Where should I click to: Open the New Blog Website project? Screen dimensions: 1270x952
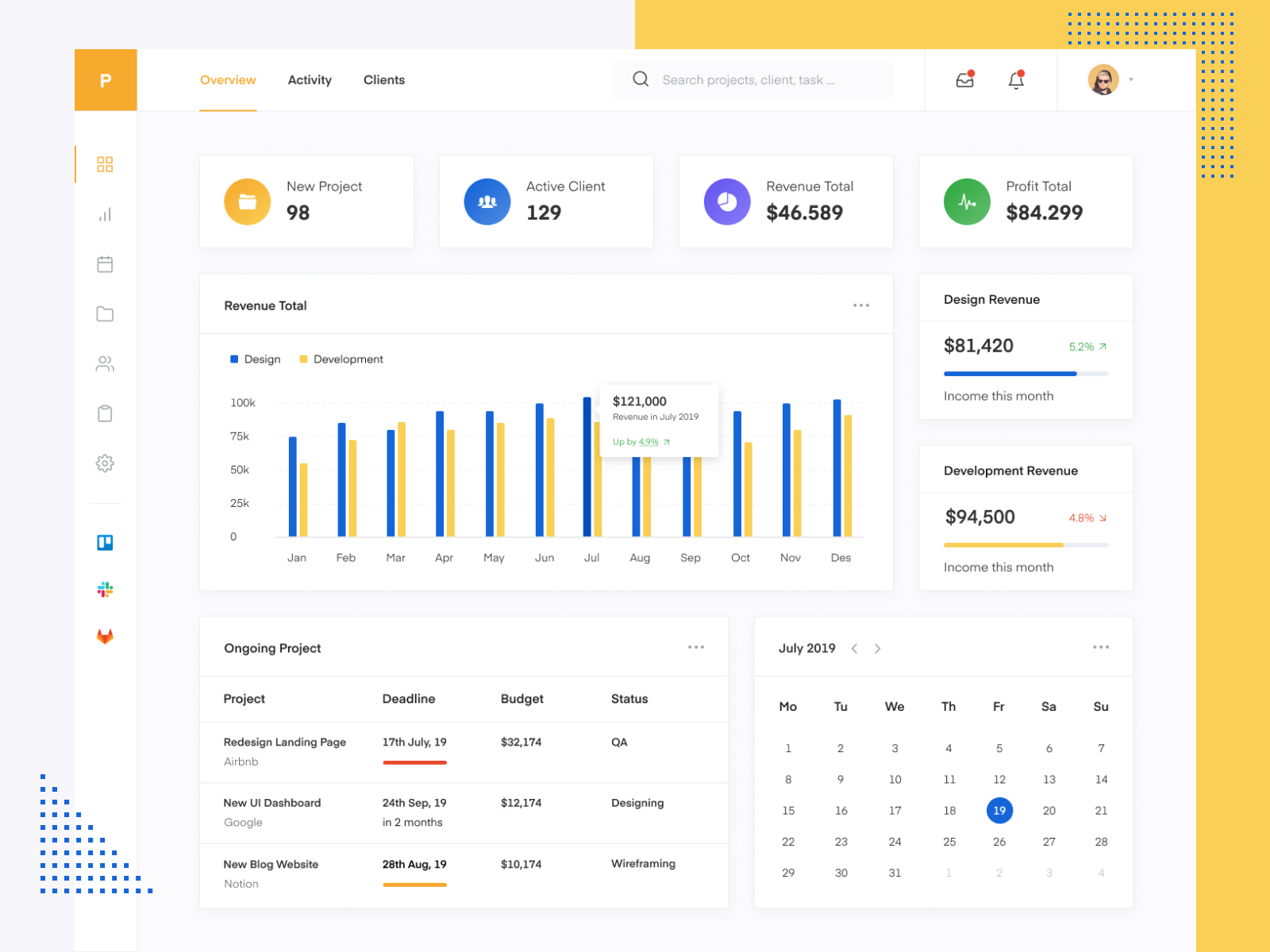coord(271,864)
